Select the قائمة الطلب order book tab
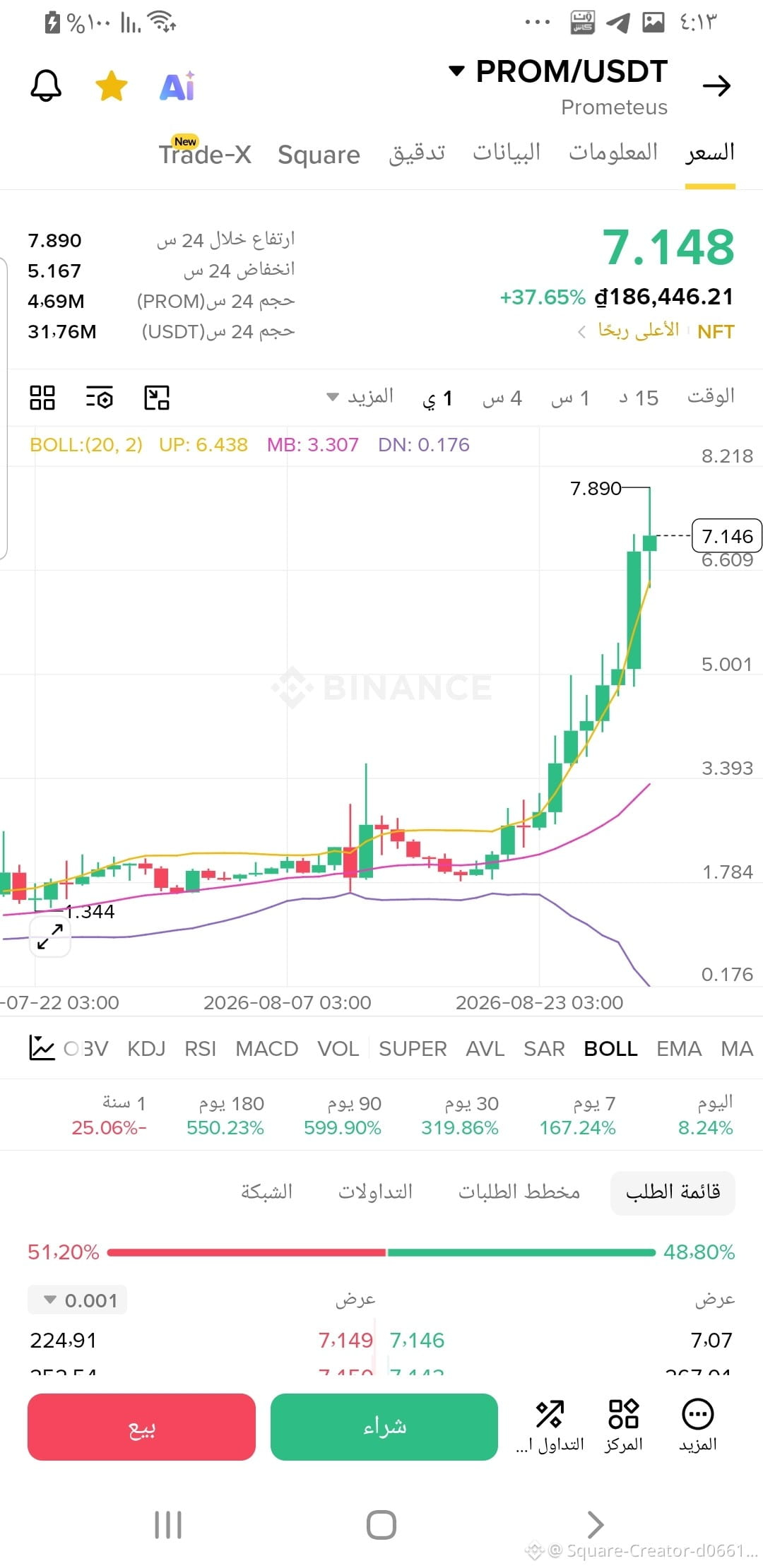 click(673, 1192)
